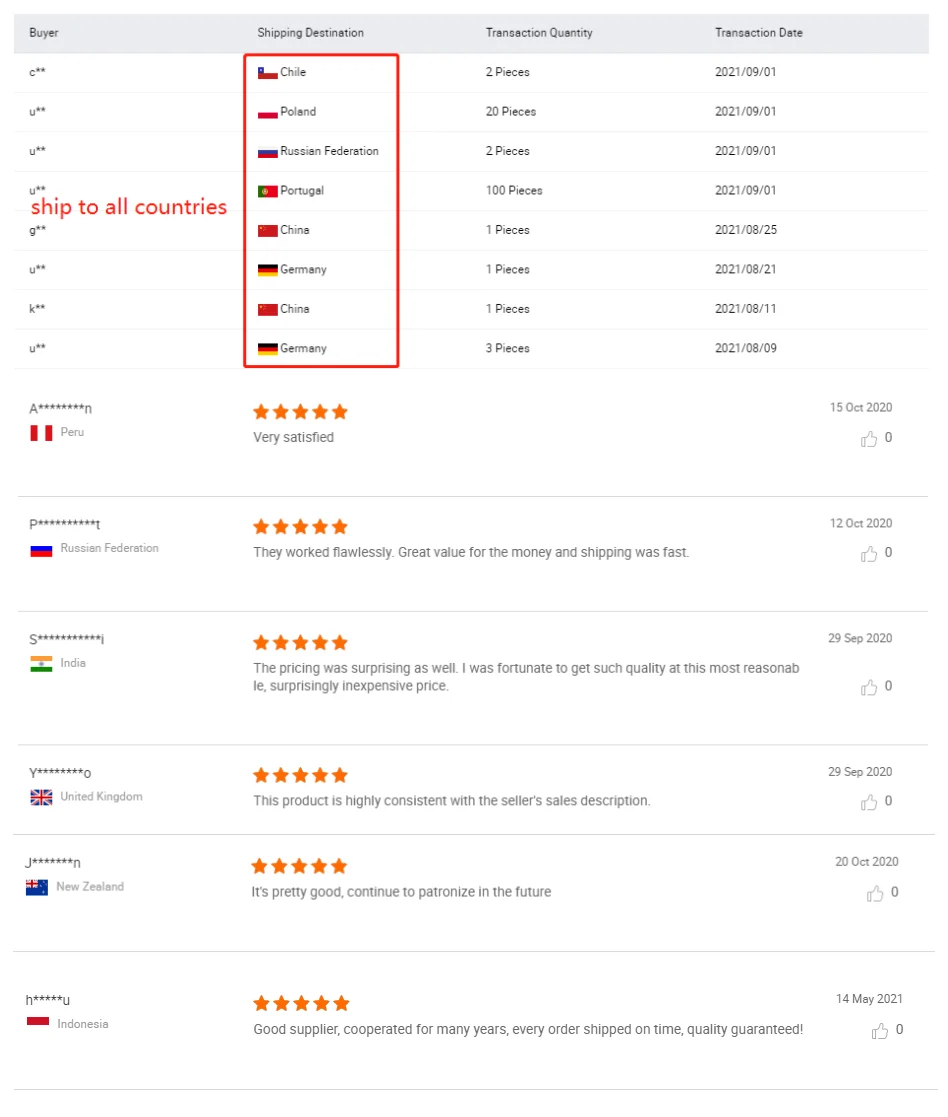This screenshot has width=948, height=1117.
Task: Click the five-star rating on Peru review
Action: click(x=300, y=412)
